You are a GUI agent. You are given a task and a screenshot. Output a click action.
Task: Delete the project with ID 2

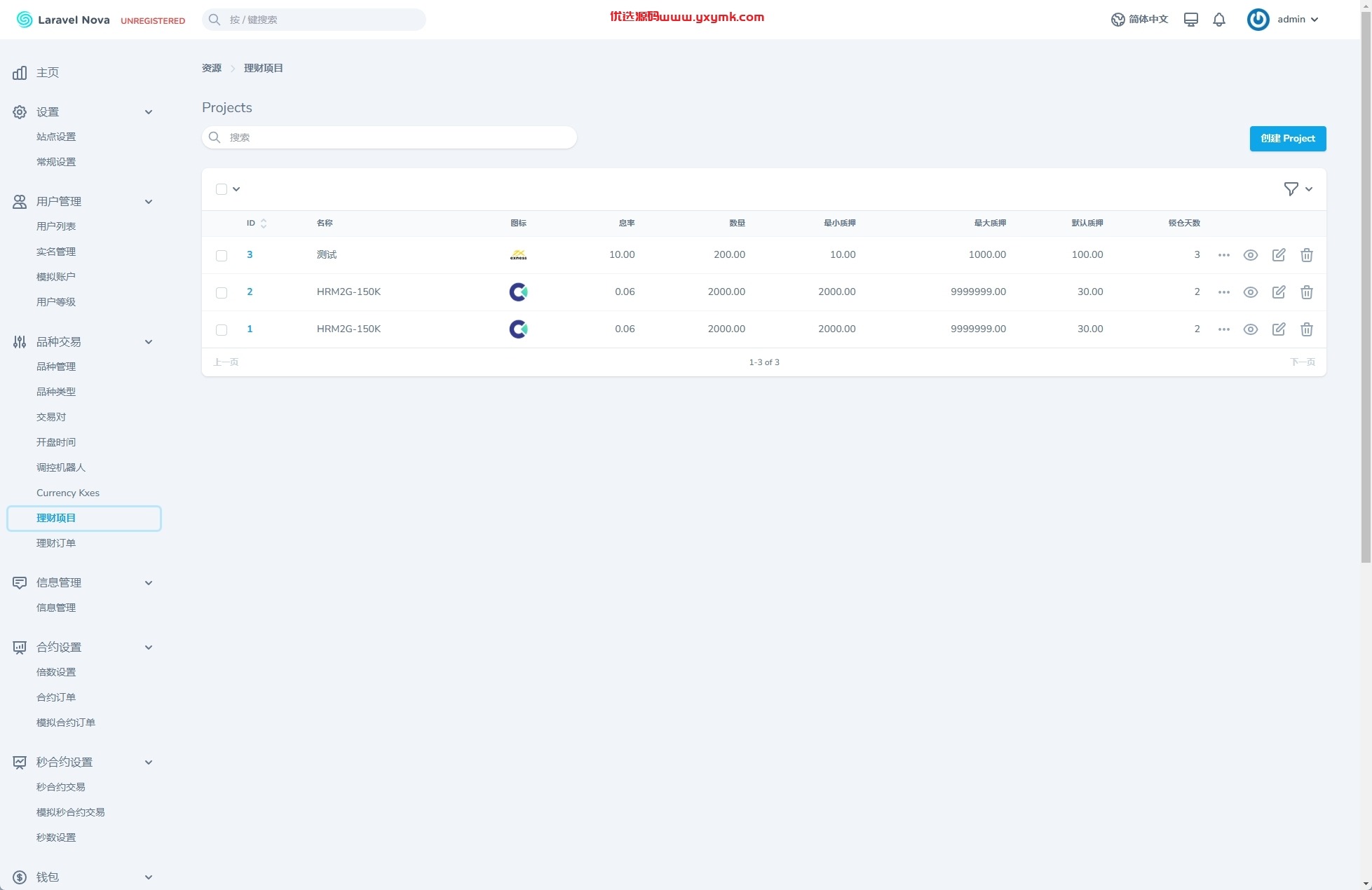1307,292
